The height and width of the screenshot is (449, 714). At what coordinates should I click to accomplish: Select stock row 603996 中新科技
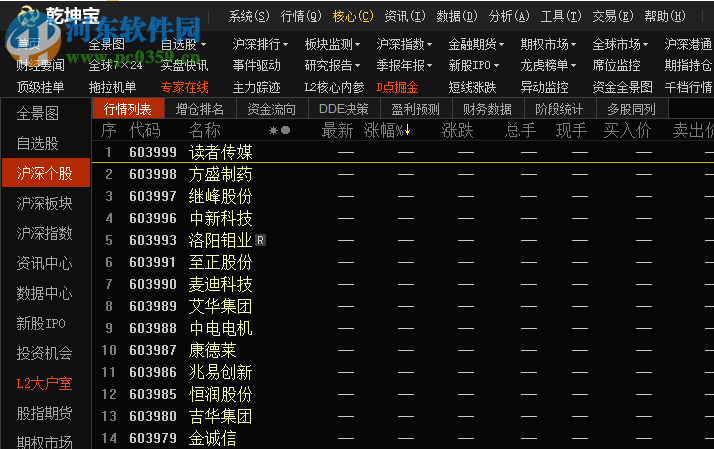403,218
